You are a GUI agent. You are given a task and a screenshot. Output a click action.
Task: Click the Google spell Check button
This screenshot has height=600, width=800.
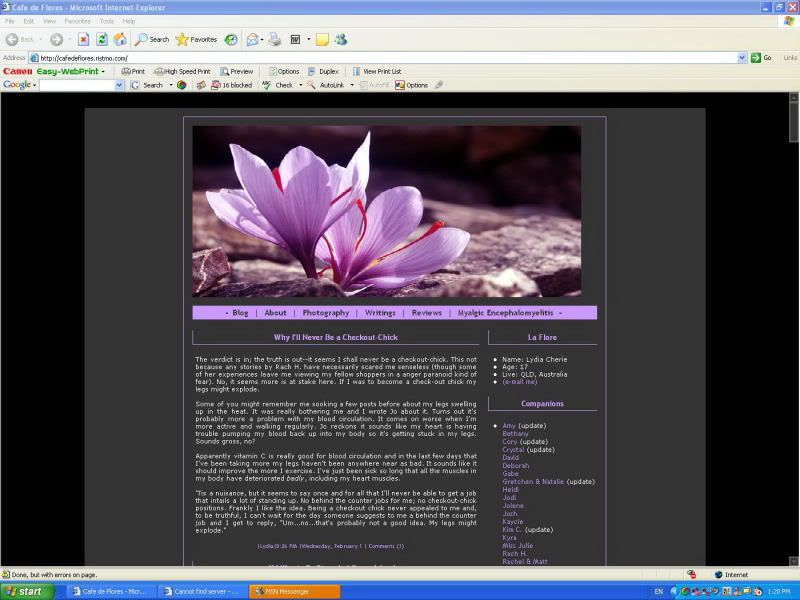pos(278,85)
